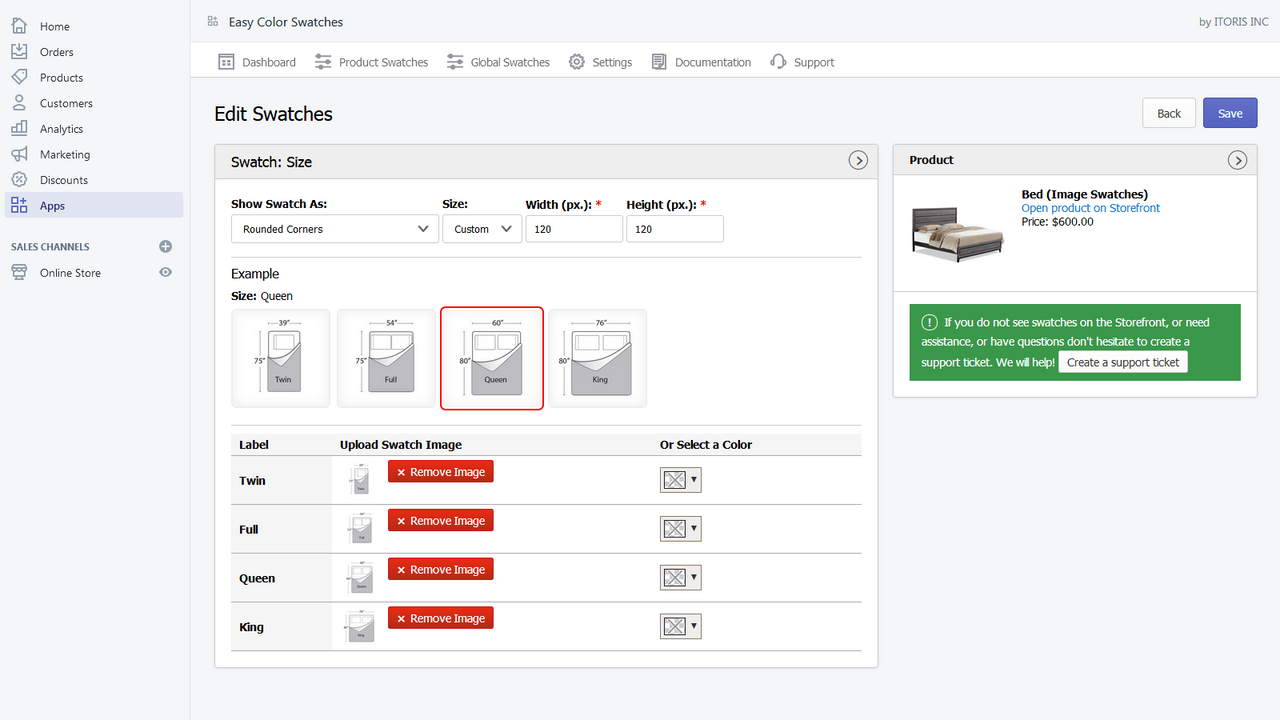Remove image for King swatch
This screenshot has height=720, width=1280.
[x=441, y=619]
